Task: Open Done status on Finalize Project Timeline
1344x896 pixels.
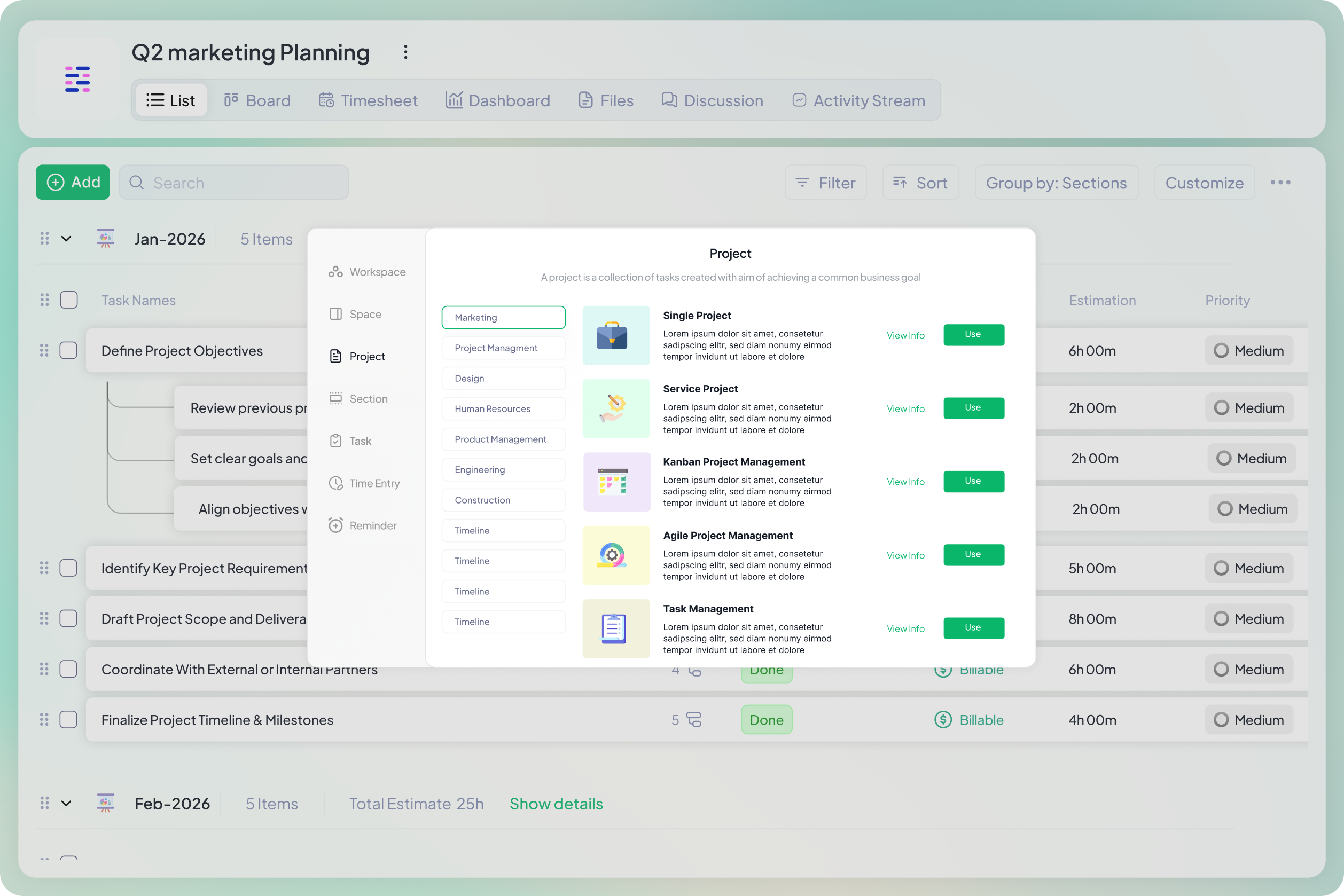Action: pyautogui.click(x=766, y=719)
